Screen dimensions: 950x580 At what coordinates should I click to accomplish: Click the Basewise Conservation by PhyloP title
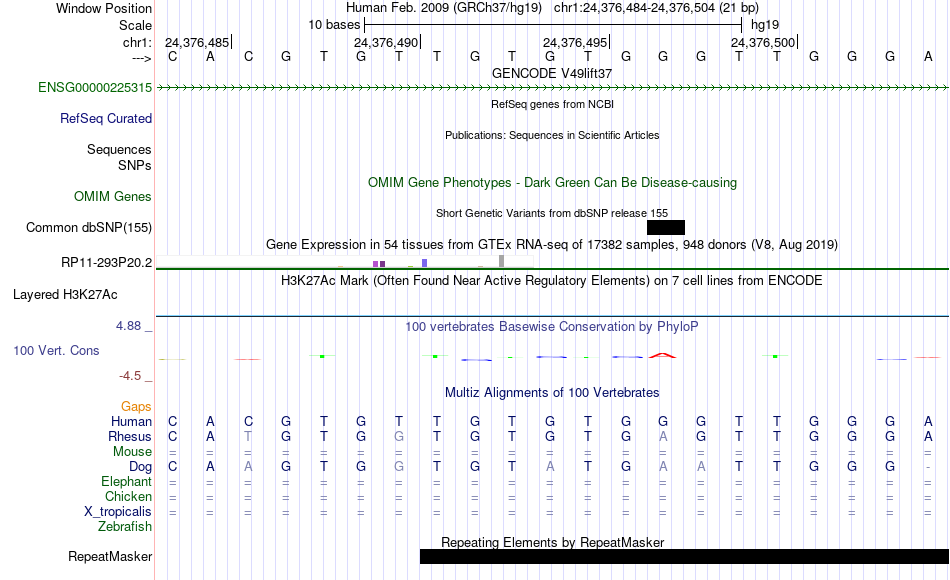[552, 327]
